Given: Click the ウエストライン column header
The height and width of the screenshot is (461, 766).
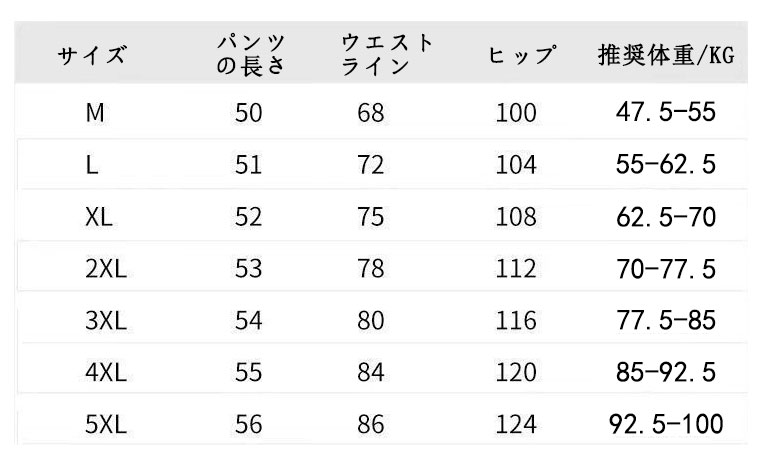Looking at the screenshot, I should [x=386, y=55].
